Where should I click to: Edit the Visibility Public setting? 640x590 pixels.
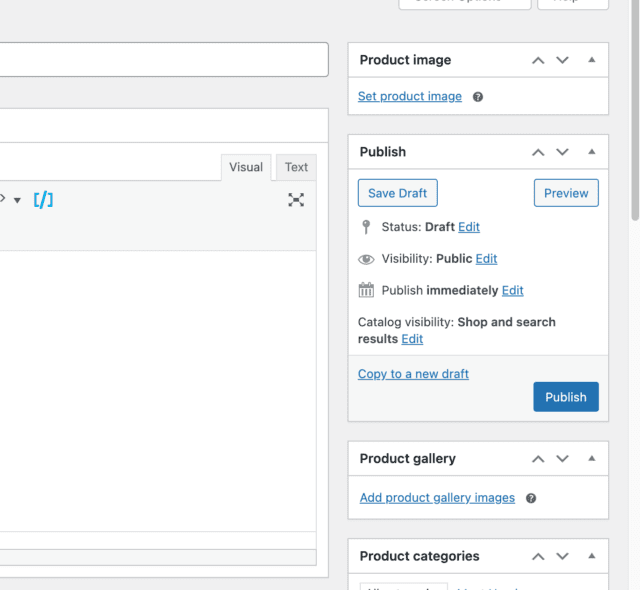pyautogui.click(x=486, y=259)
